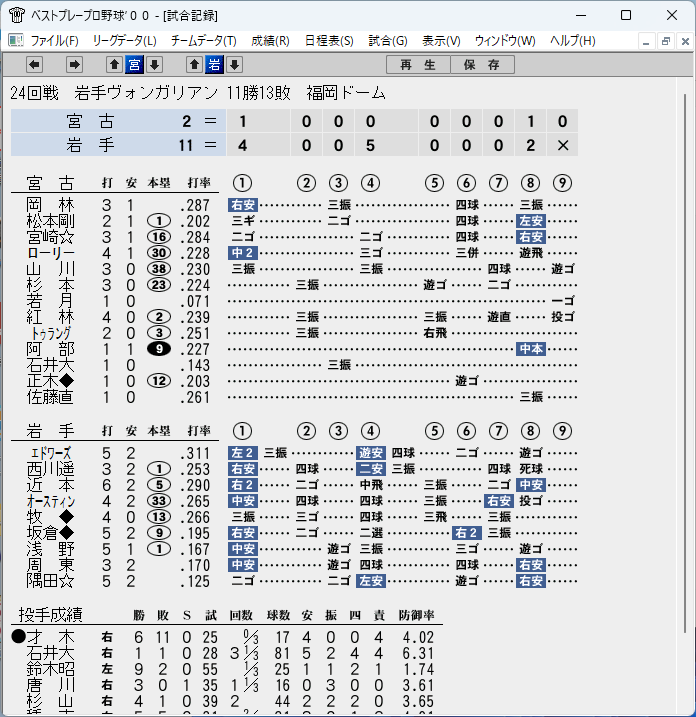
Task: Click the document icon left of ファイル menu
Action: [15, 41]
